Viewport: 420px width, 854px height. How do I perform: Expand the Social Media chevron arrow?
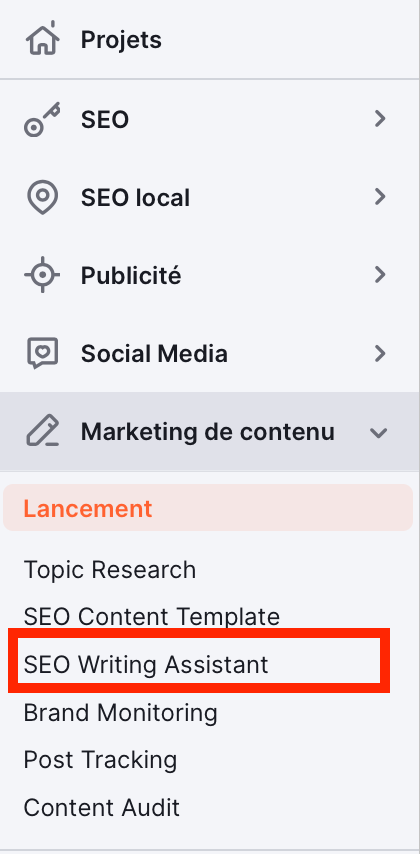pyautogui.click(x=380, y=354)
